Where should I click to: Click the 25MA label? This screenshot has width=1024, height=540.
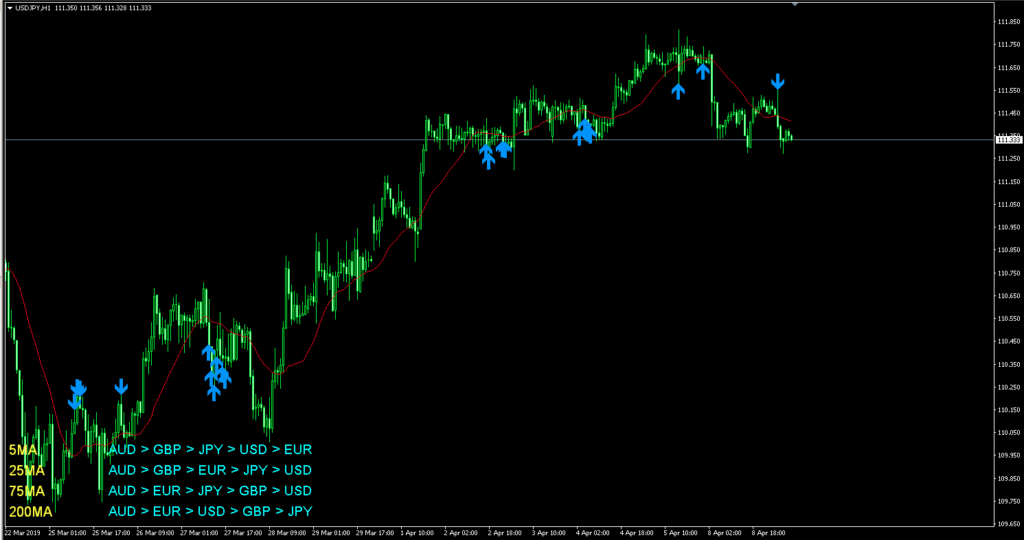(27, 470)
